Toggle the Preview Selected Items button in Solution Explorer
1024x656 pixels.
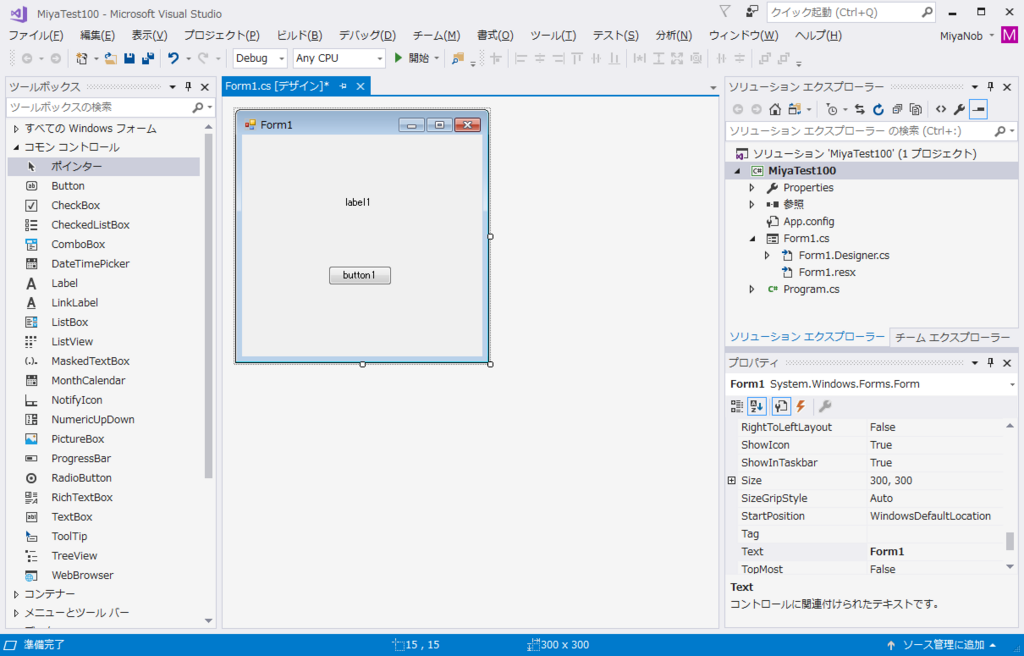point(978,109)
